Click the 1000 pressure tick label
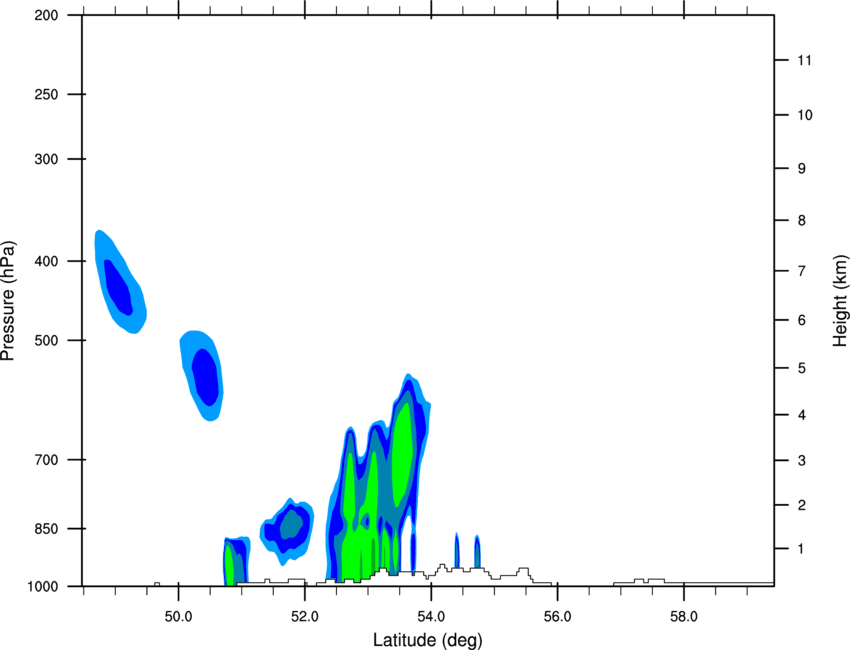This screenshot has width=850, height=650. pyautogui.click(x=43, y=587)
